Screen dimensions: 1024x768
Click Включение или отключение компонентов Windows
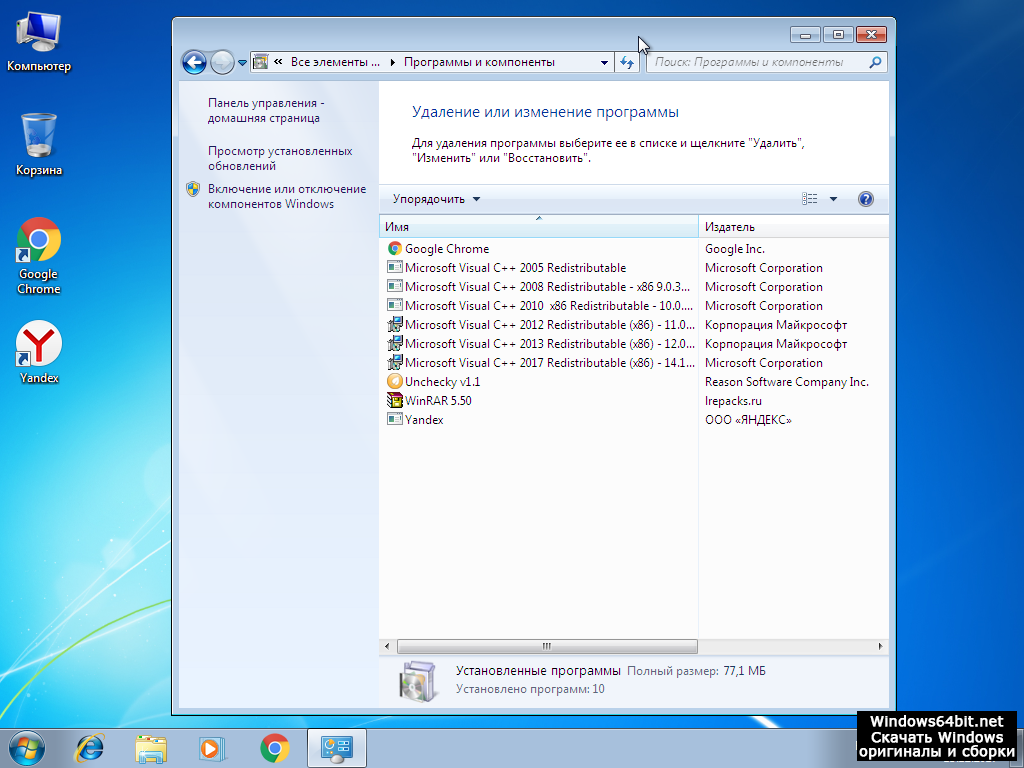287,196
